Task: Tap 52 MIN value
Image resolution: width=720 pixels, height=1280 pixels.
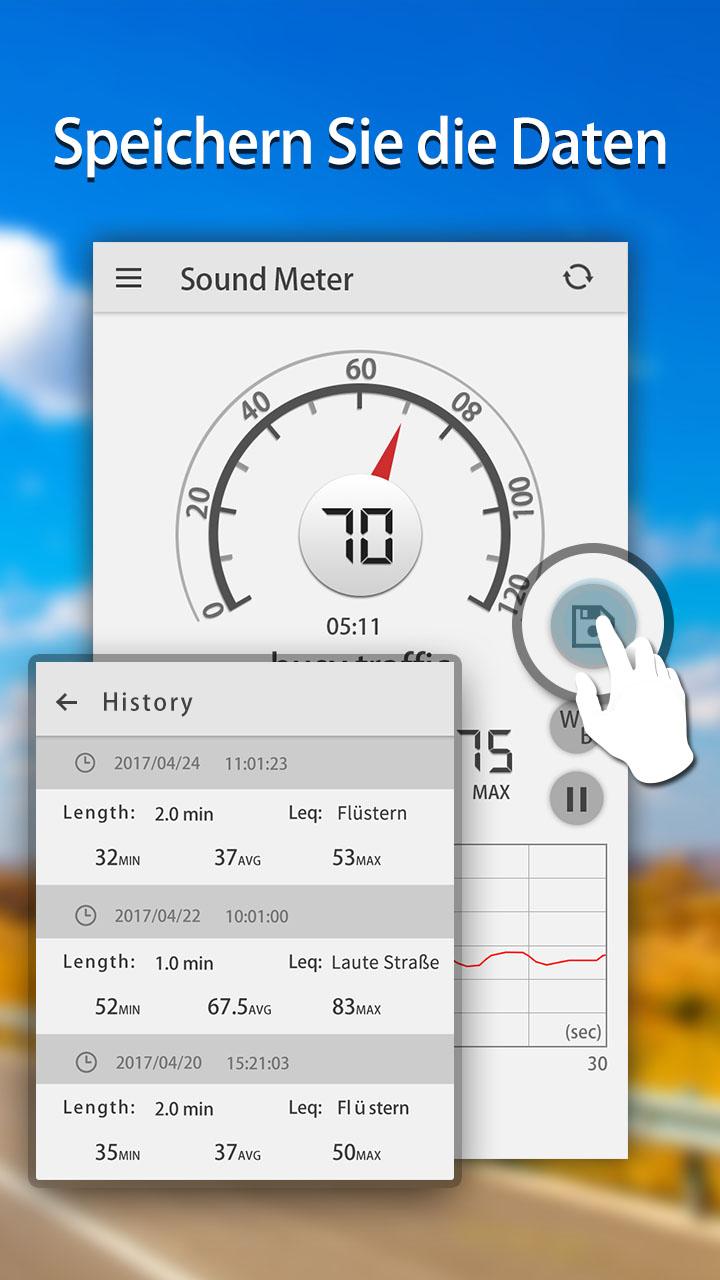Action: click(117, 1007)
